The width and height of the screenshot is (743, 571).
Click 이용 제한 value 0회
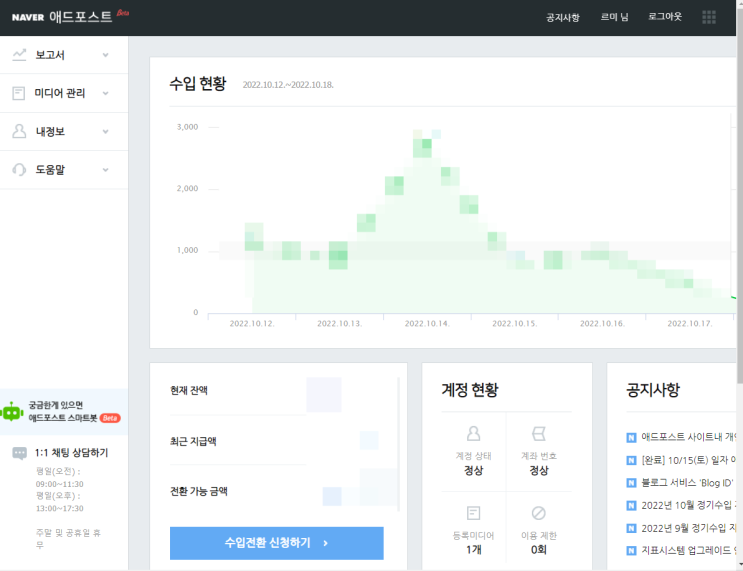(x=538, y=550)
